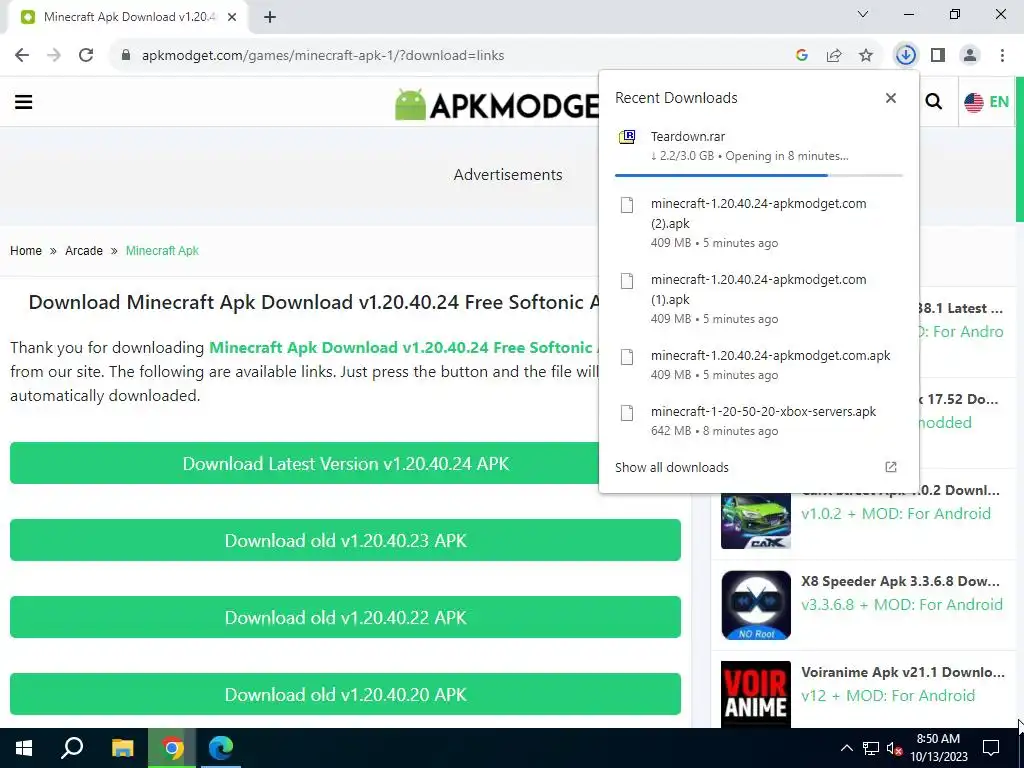Open Voiranime Apk thumbnail
This screenshot has width=1024, height=768.
pos(756,694)
